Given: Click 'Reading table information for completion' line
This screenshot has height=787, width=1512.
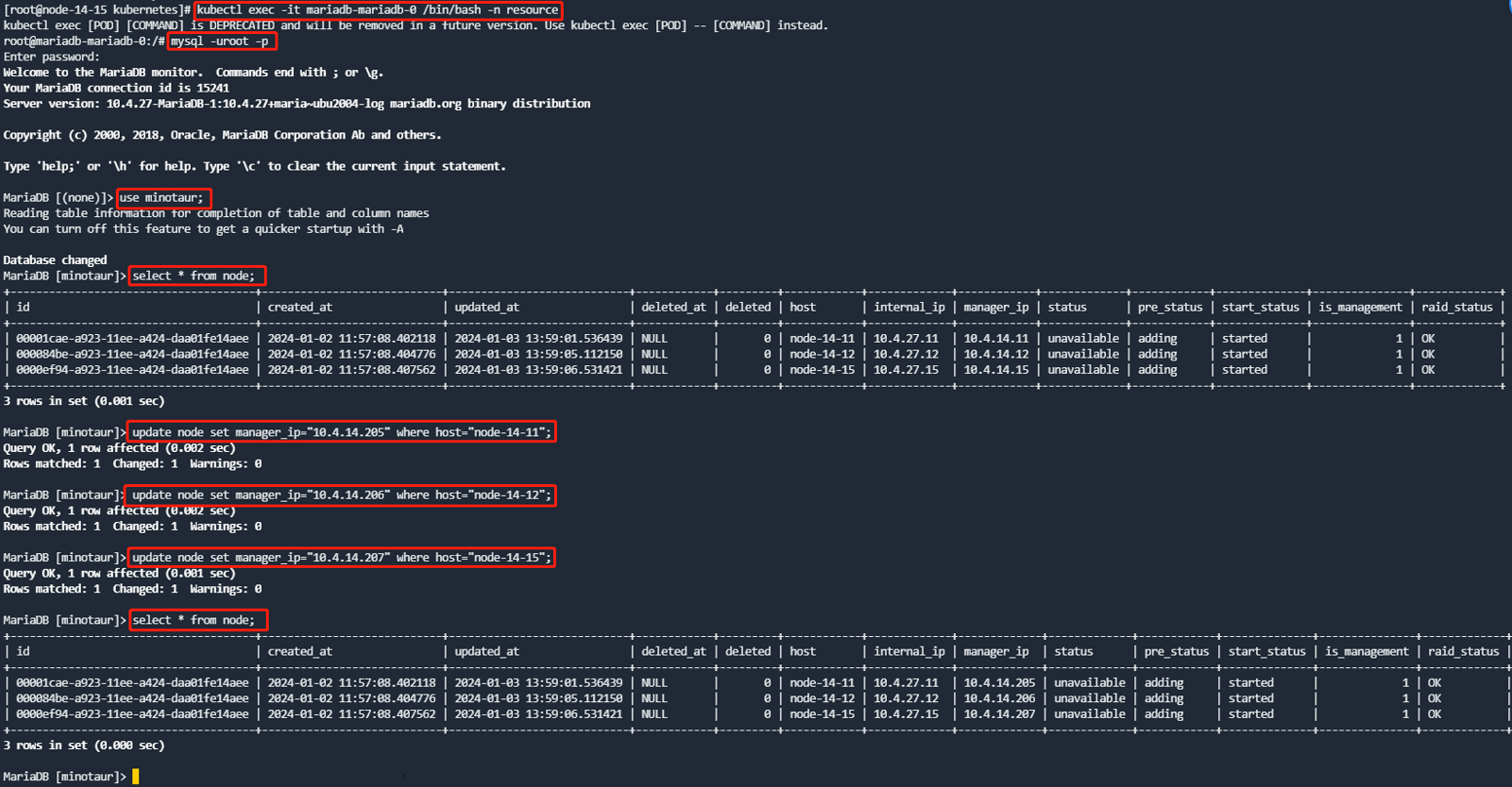Looking at the screenshot, I should point(216,212).
